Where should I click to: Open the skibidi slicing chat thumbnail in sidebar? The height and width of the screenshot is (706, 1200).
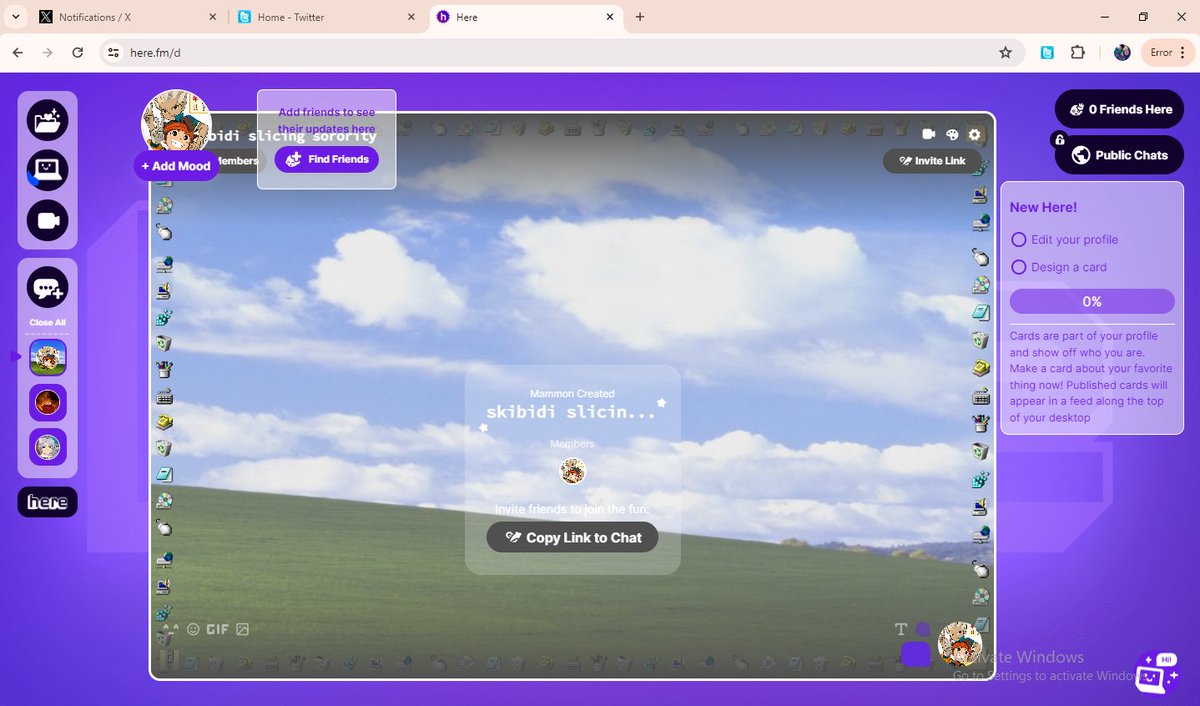(48, 357)
